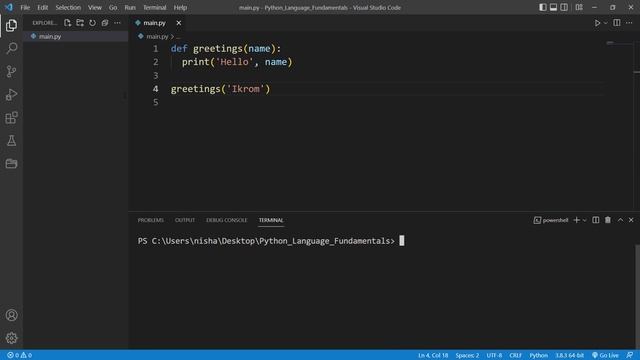Open editor more actions ellipsis
The width and height of the screenshot is (640, 360).
pyautogui.click(x=629, y=23)
